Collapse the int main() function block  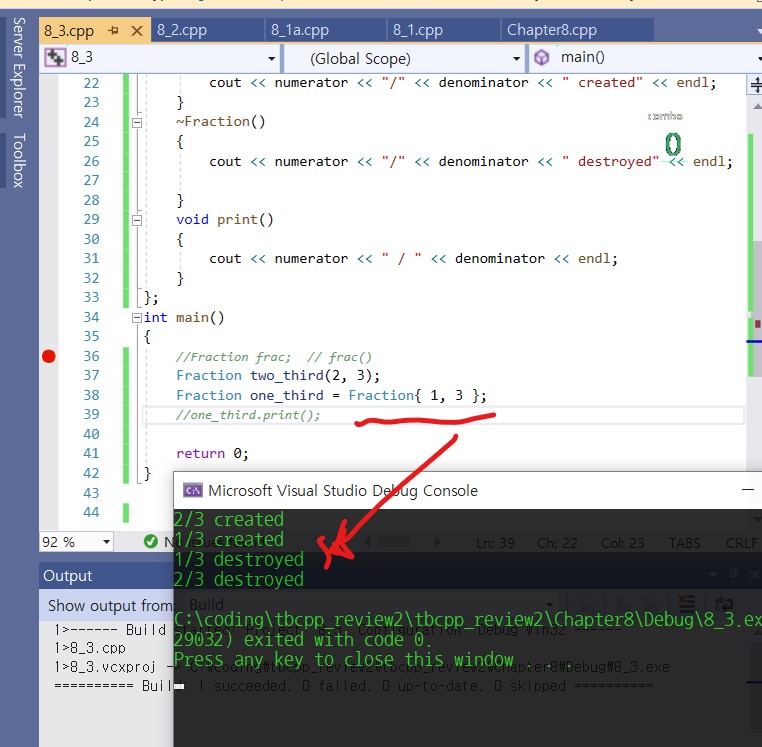137,317
